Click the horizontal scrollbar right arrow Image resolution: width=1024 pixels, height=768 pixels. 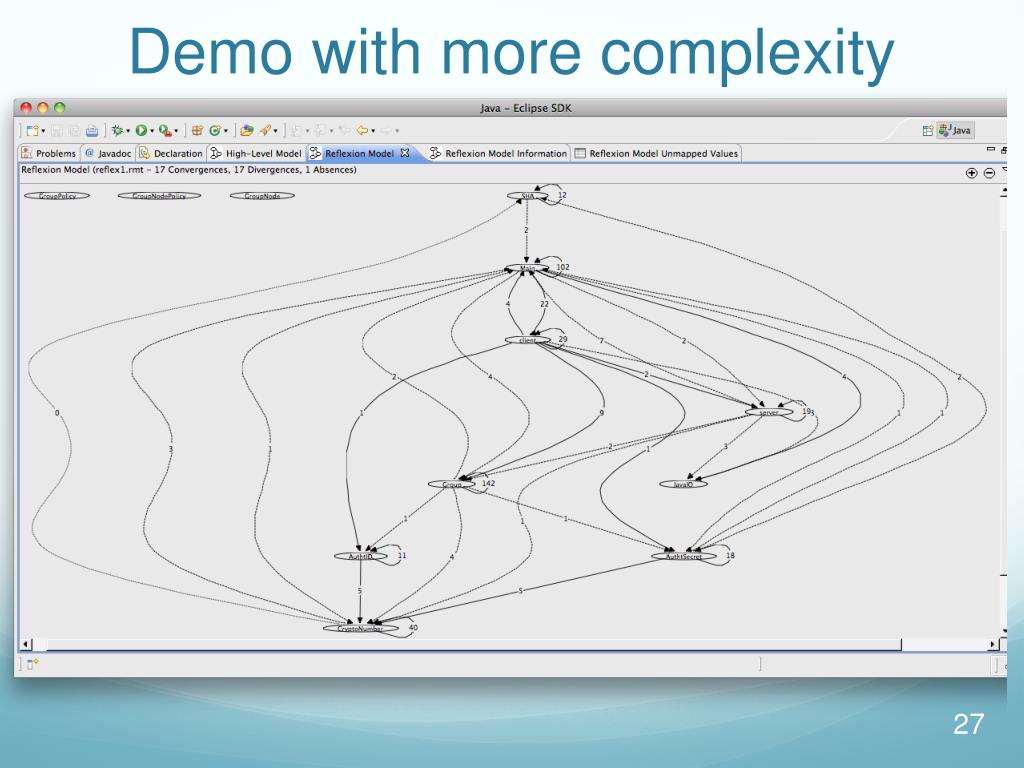[x=993, y=645]
